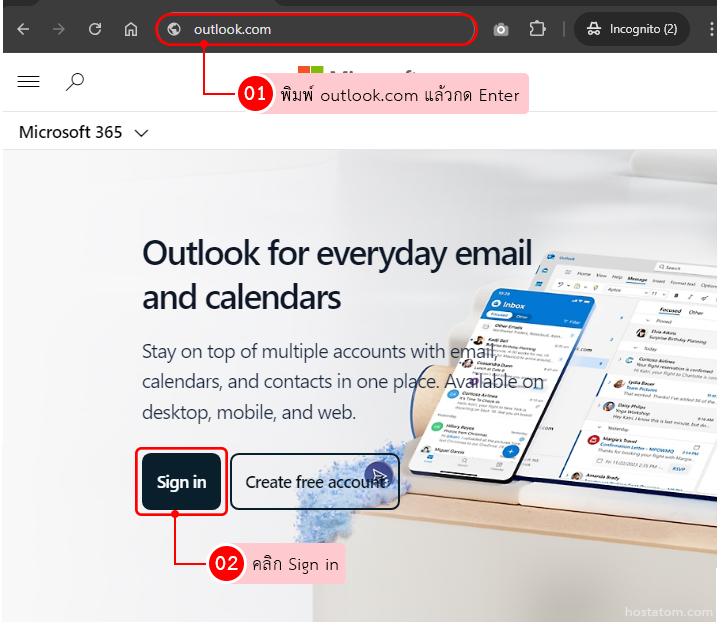The height and width of the screenshot is (622, 720).
Task: Open the browser home page icon
Action: point(131,29)
